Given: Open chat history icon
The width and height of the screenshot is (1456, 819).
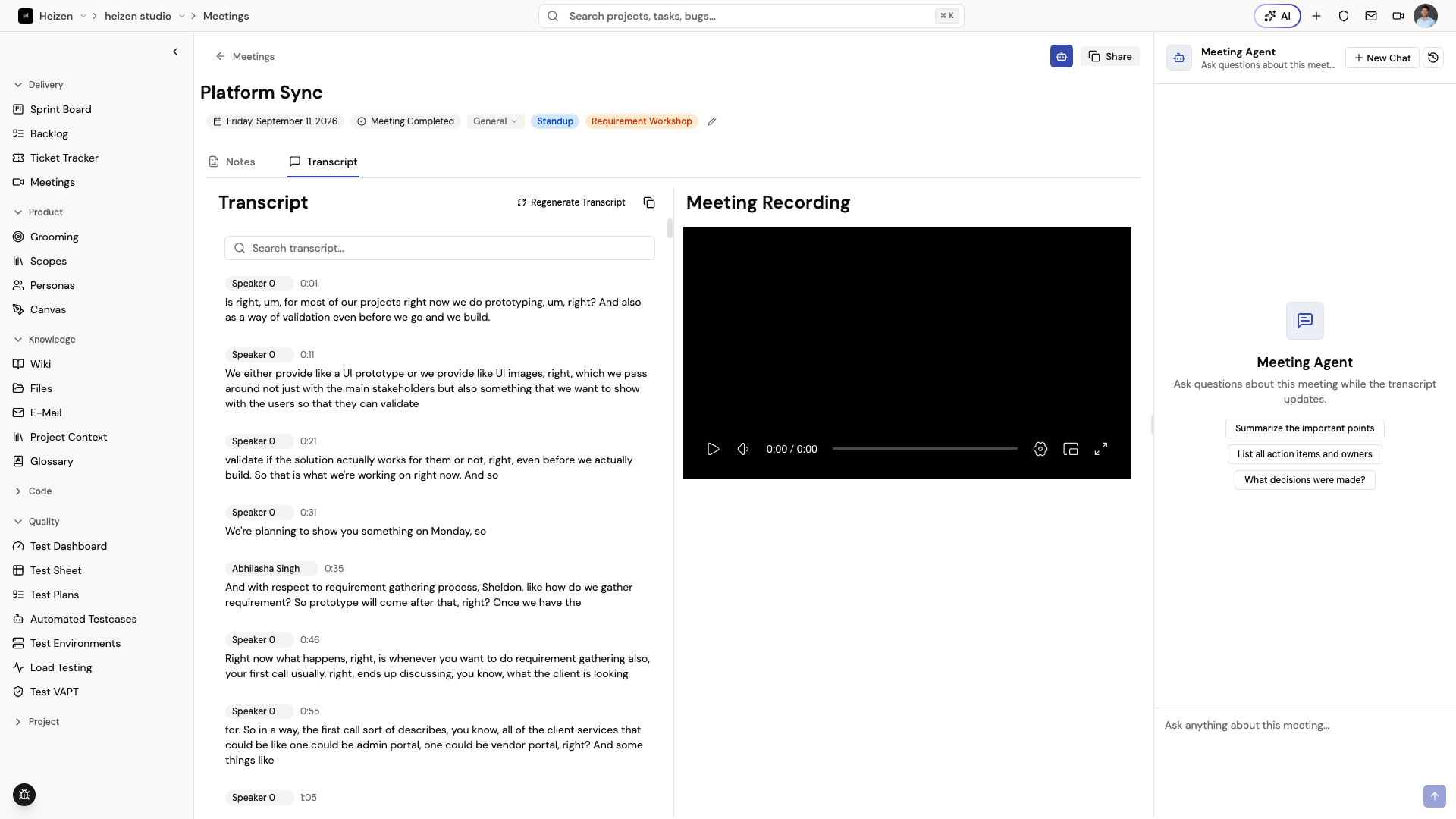Looking at the screenshot, I should tap(1433, 58).
